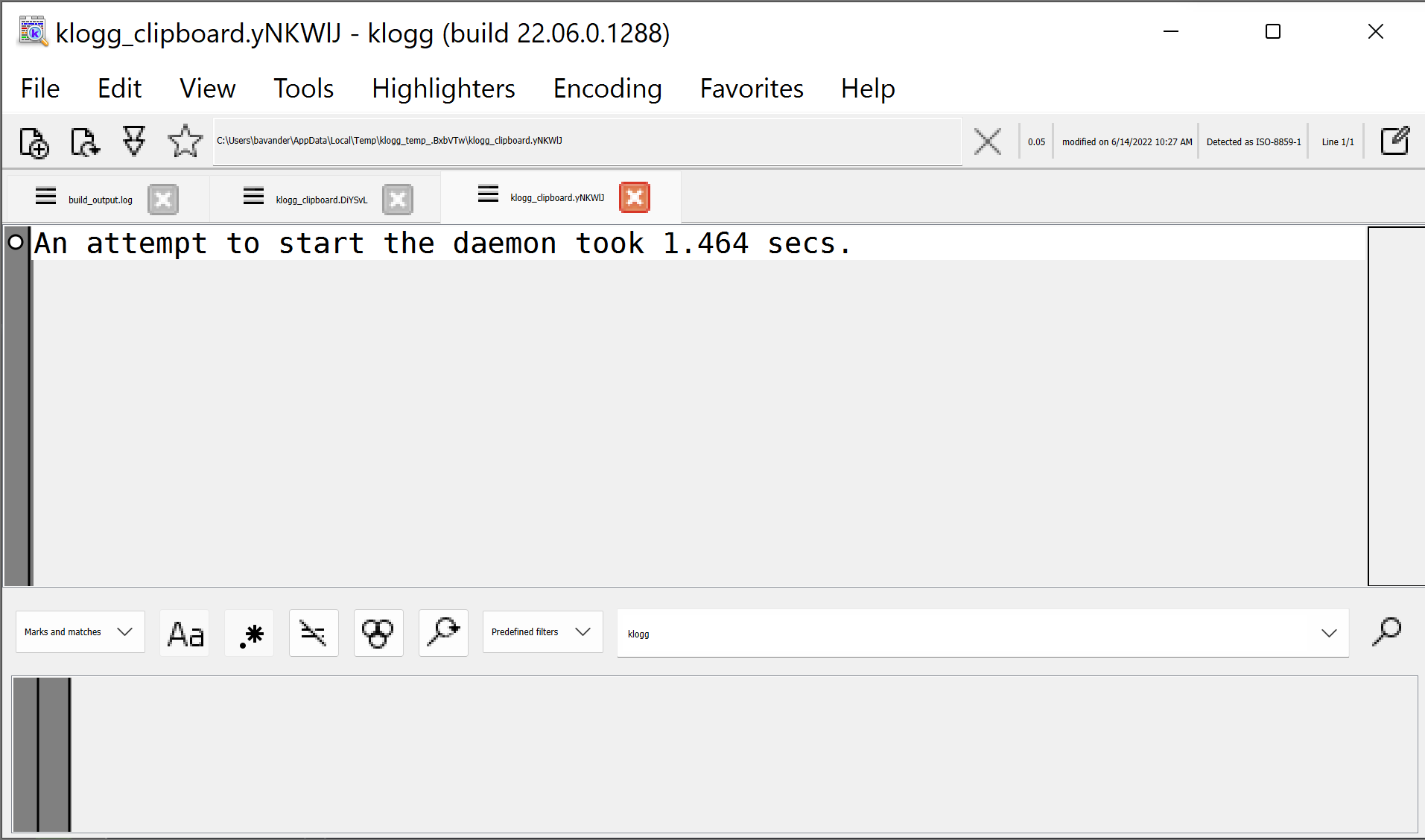Viewport: 1425px width, 840px height.
Task: Click the log line about daemon start
Action: [x=442, y=244]
